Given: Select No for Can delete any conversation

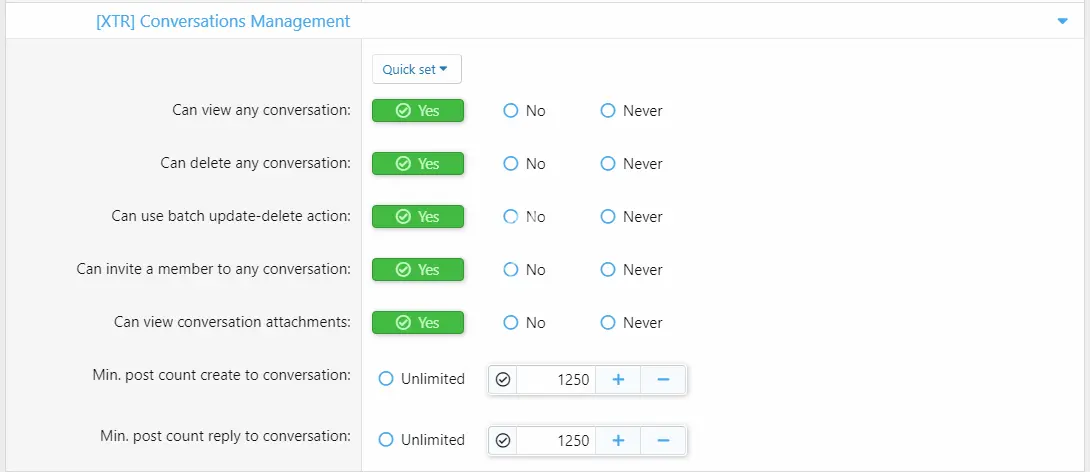Looking at the screenshot, I should coord(511,164).
